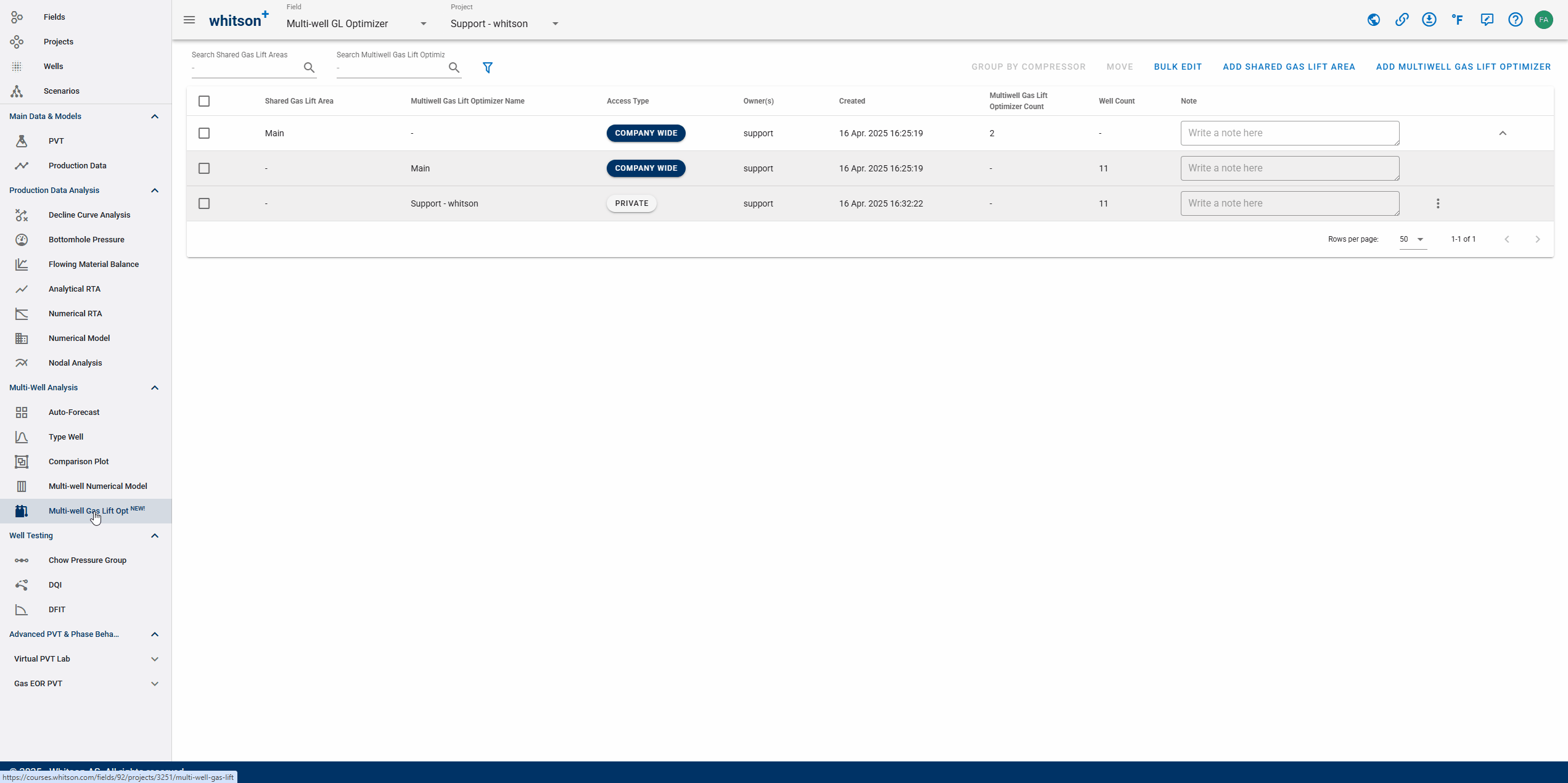Open three-dot menu for Support - whitson row

[1438, 203]
